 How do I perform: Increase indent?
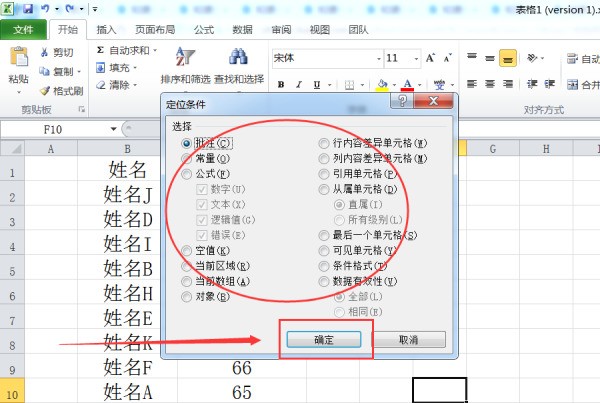click(x=550, y=84)
